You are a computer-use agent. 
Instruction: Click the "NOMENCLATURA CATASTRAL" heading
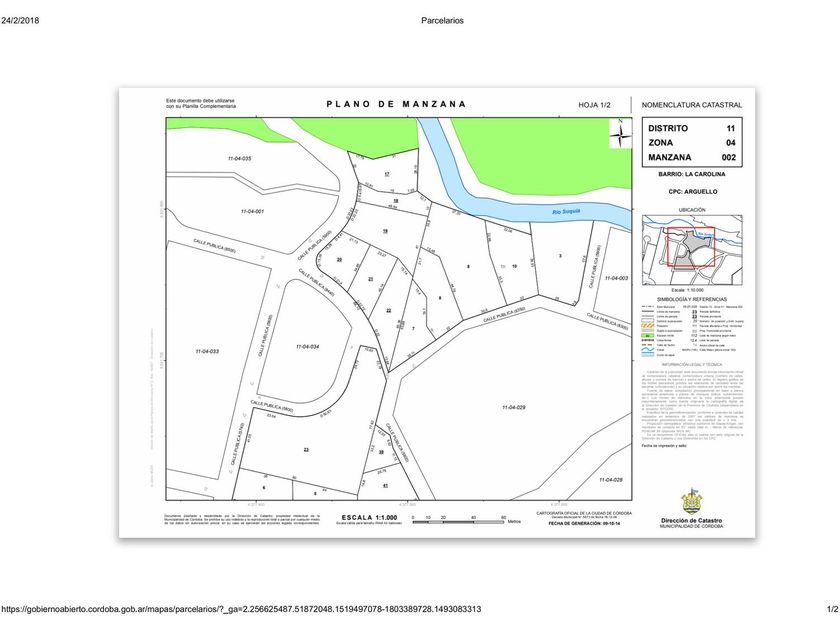(692, 105)
